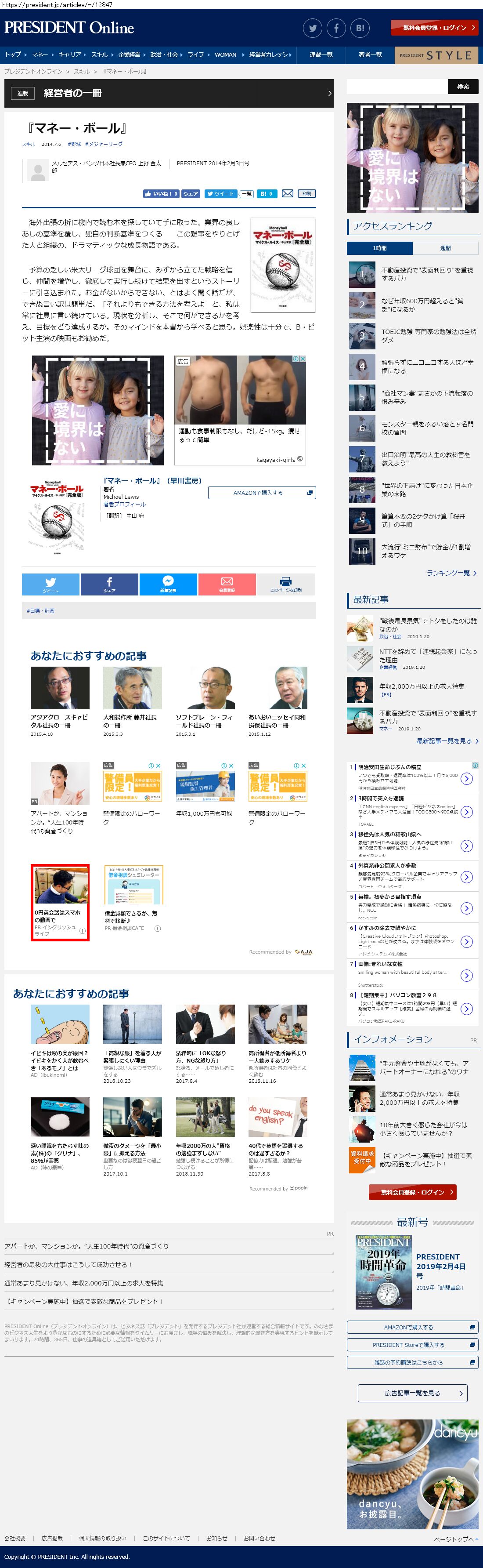483x1568 pixels.
Task: Click the #メジャーリーグ tag link
Action: (104, 144)
